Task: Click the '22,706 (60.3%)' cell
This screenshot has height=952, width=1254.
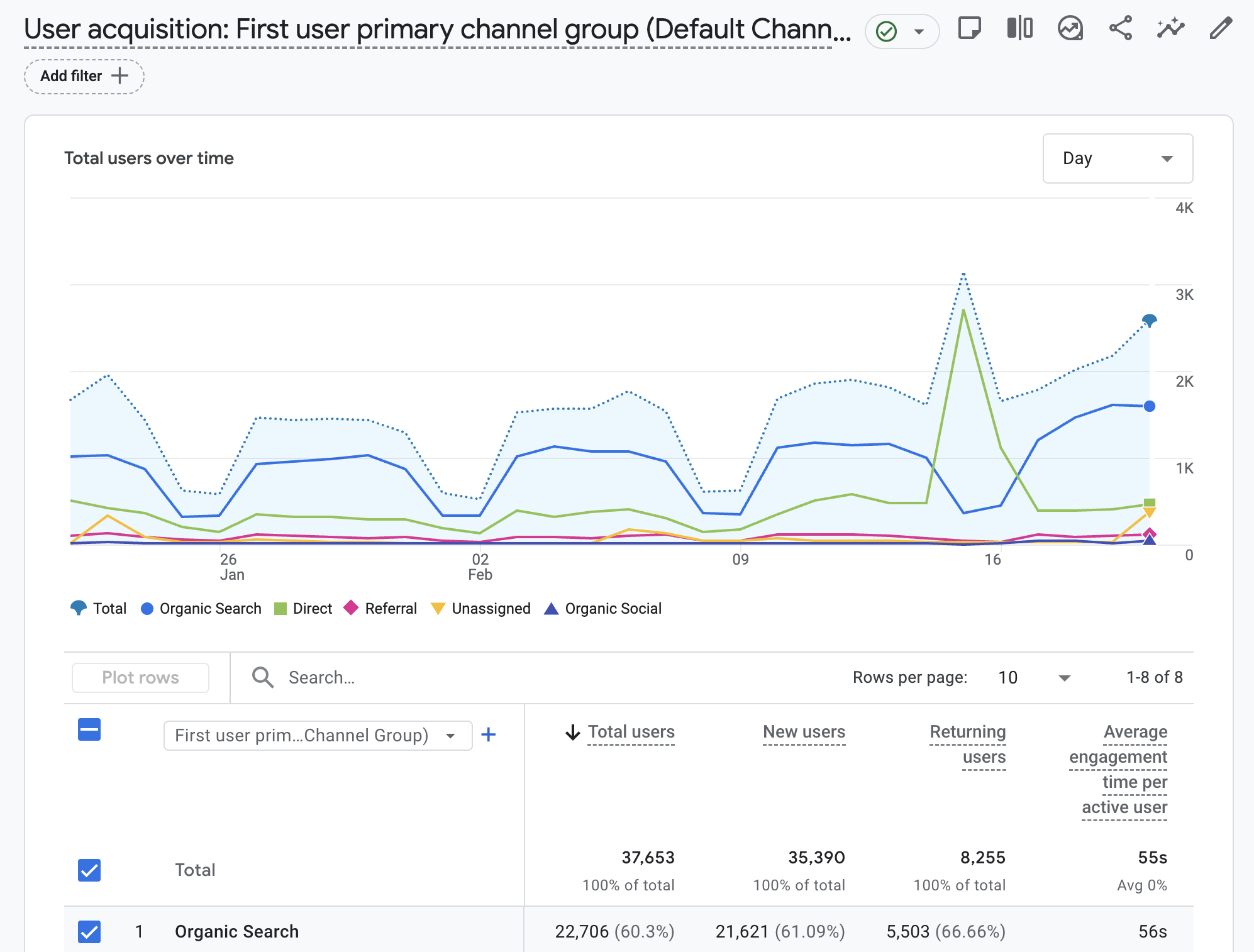Action: [x=614, y=932]
